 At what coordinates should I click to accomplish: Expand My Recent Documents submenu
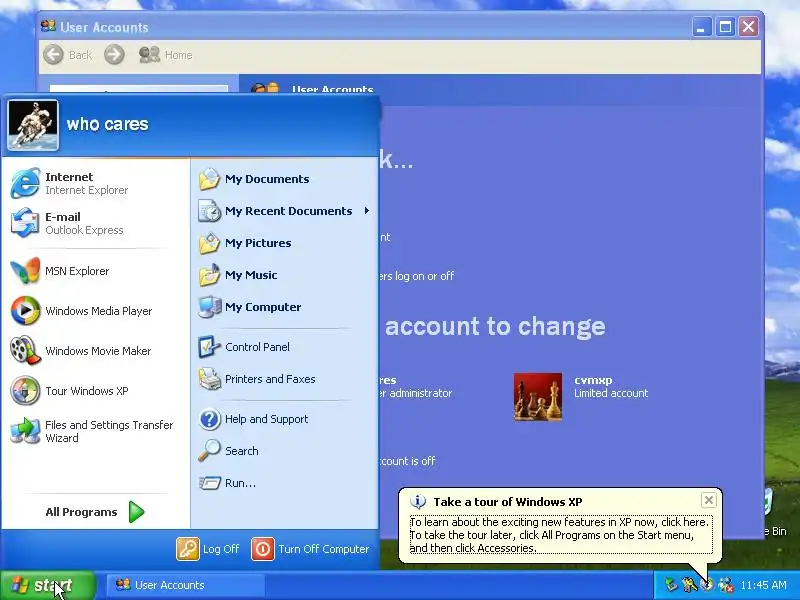[x=284, y=211]
